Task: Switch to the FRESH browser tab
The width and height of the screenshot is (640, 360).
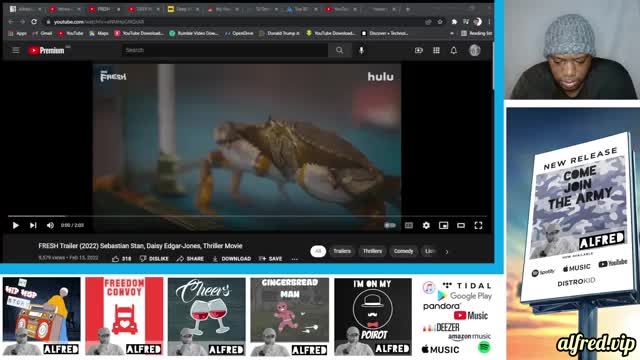Action: pyautogui.click(x=104, y=9)
